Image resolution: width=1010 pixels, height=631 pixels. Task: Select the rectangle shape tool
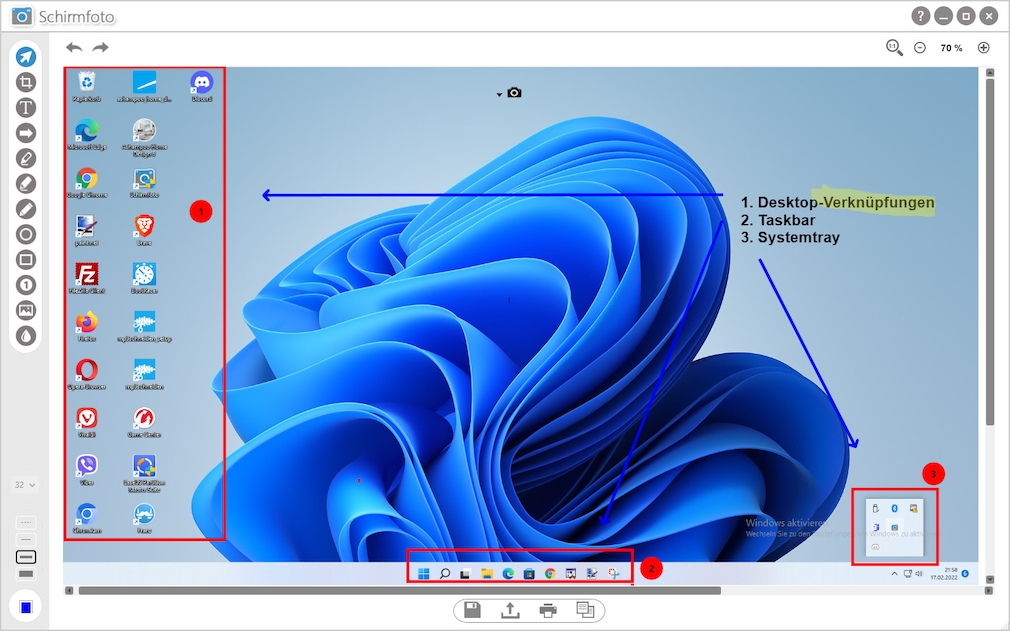coord(26,260)
